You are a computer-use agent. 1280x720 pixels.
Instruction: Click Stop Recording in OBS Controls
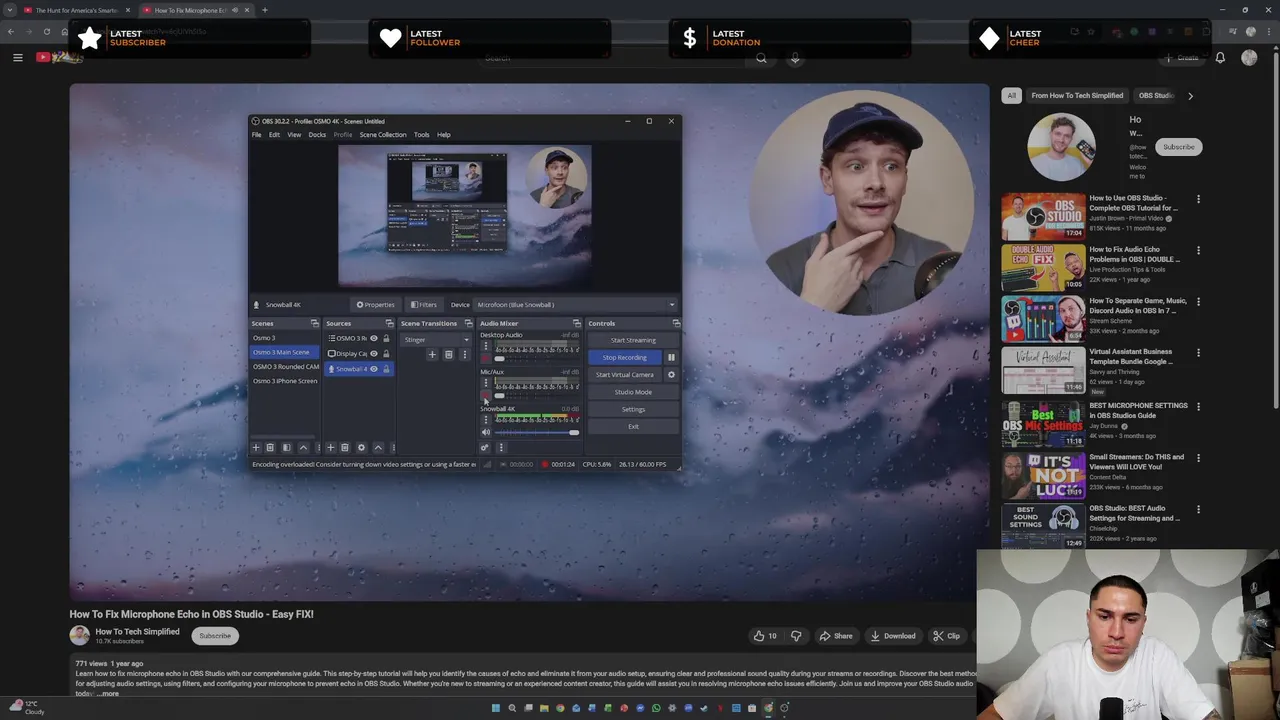624,357
